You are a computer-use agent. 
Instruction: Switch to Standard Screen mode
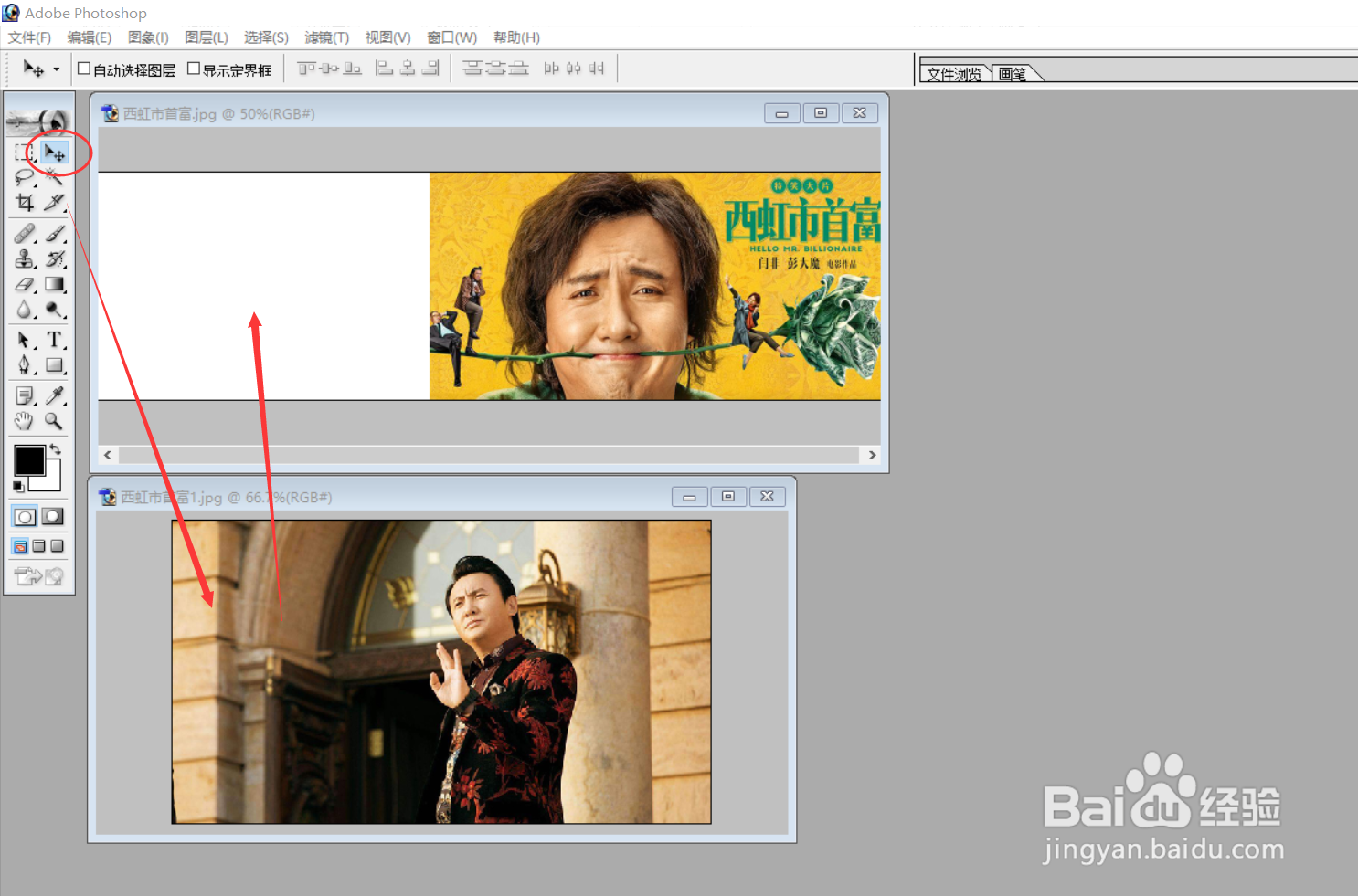pos(20,546)
